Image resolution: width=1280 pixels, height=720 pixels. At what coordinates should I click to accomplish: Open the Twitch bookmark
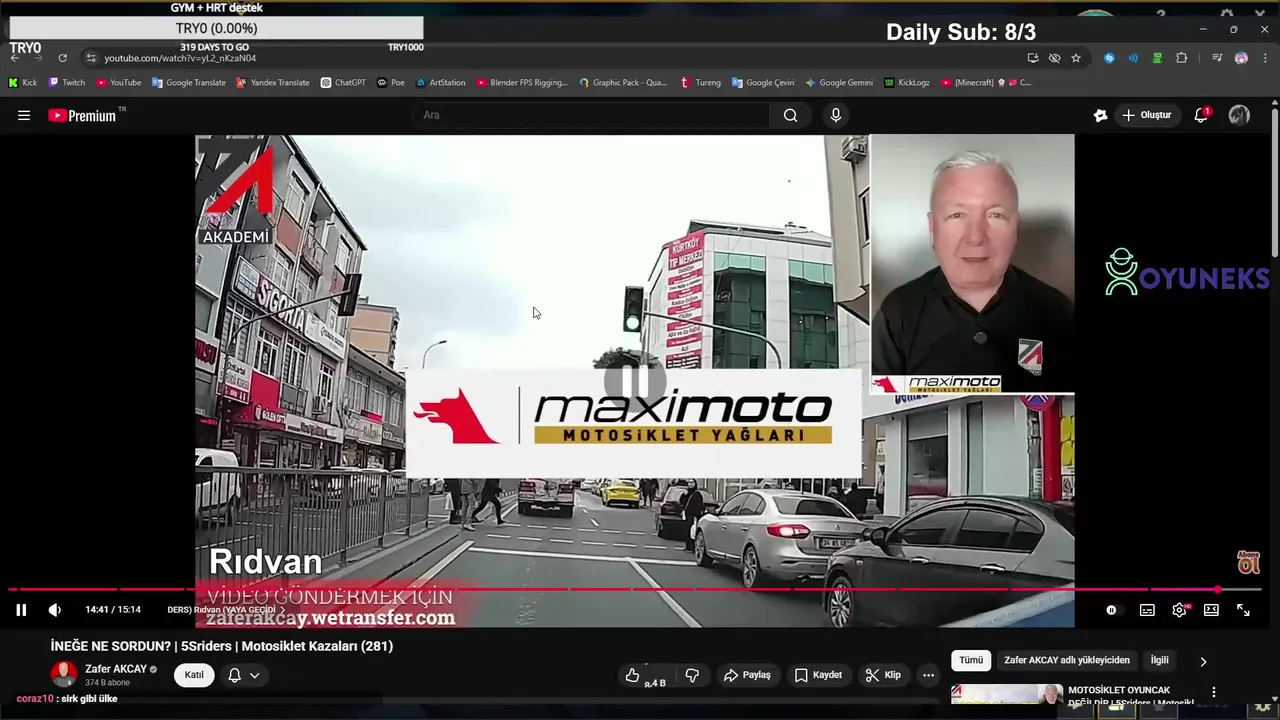click(67, 83)
